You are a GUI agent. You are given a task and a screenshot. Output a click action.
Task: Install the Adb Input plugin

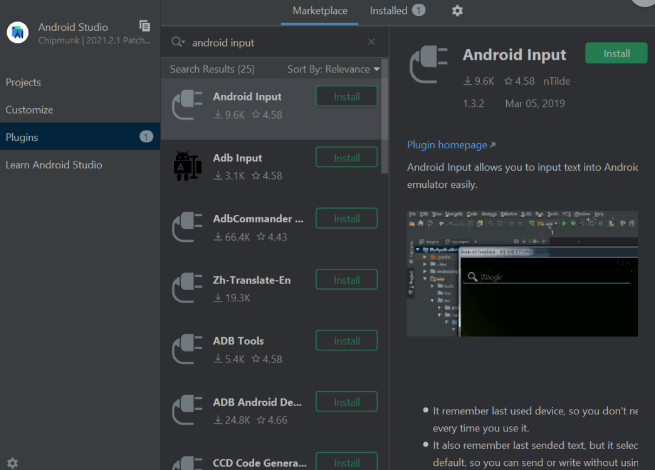click(347, 158)
